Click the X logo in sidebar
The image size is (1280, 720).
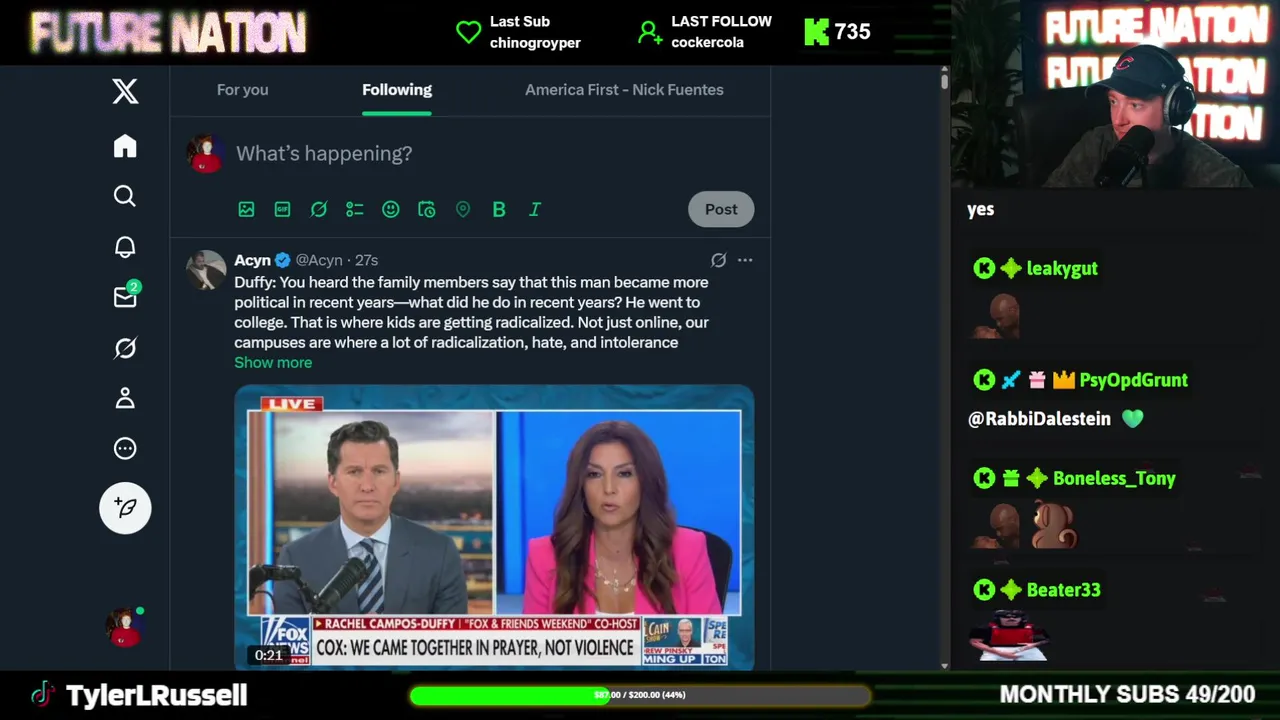pyautogui.click(x=125, y=91)
